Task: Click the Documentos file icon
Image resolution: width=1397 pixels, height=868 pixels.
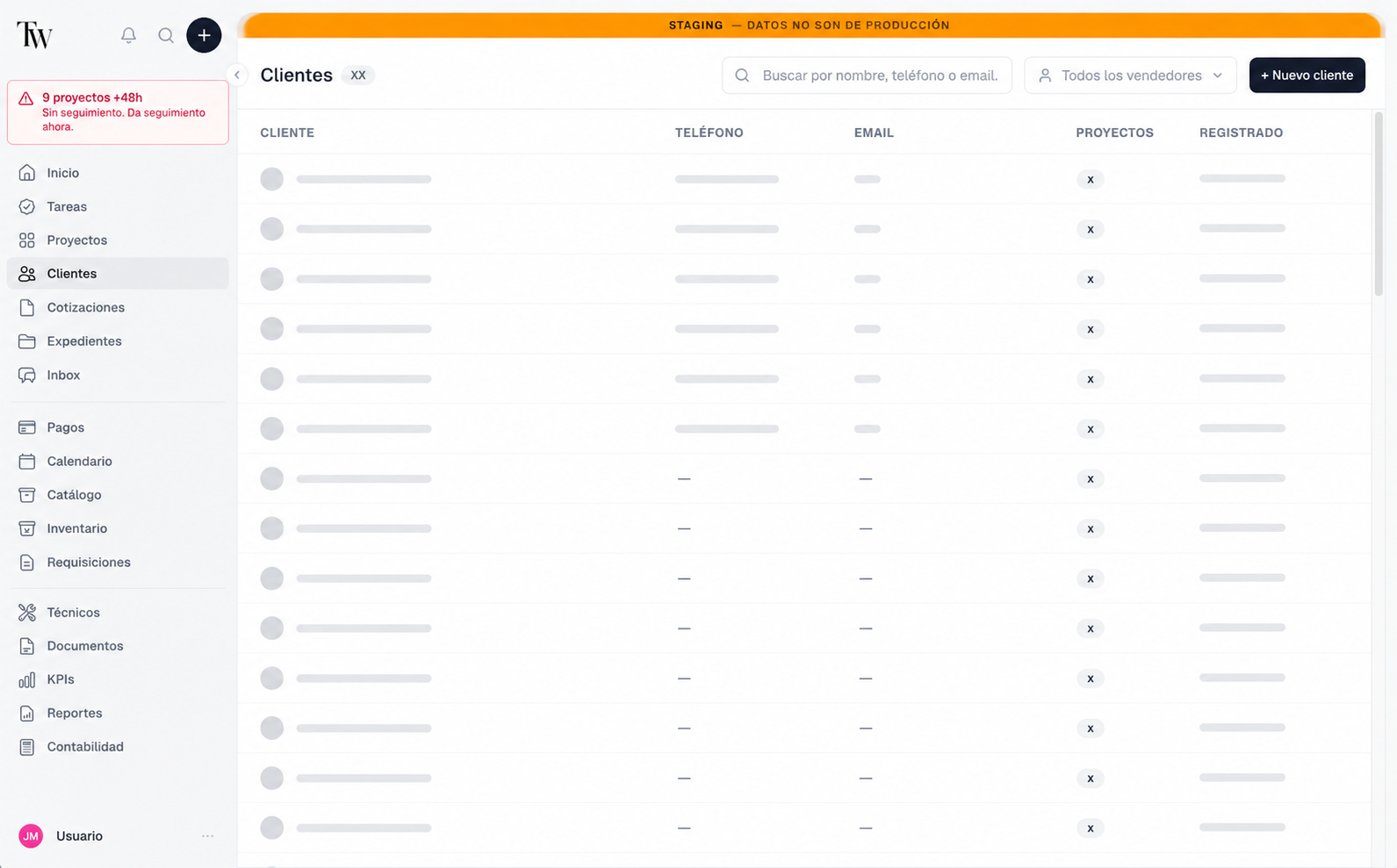Action: pyautogui.click(x=27, y=646)
